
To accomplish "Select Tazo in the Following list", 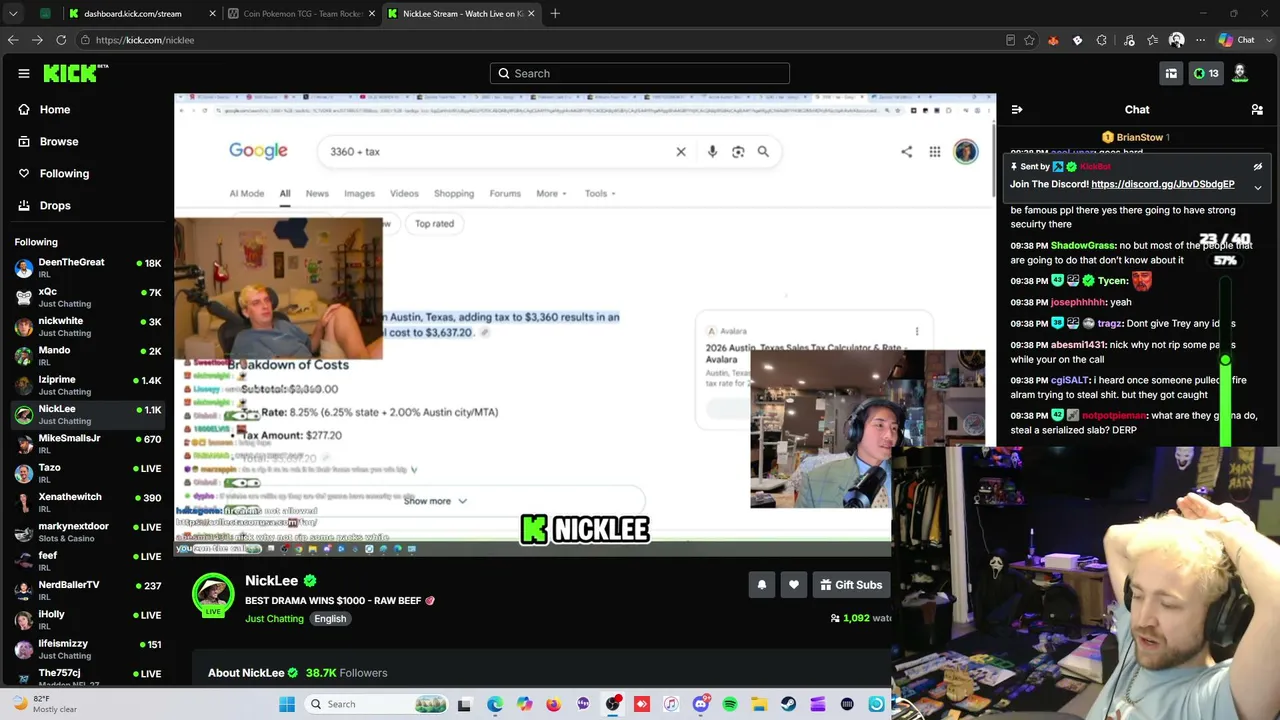I will pos(88,472).
